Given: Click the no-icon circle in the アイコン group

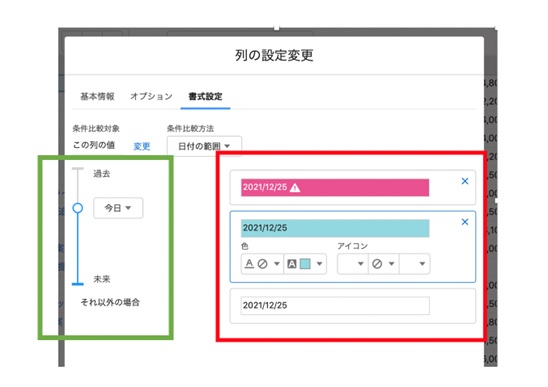Looking at the screenshot, I should click(377, 264).
